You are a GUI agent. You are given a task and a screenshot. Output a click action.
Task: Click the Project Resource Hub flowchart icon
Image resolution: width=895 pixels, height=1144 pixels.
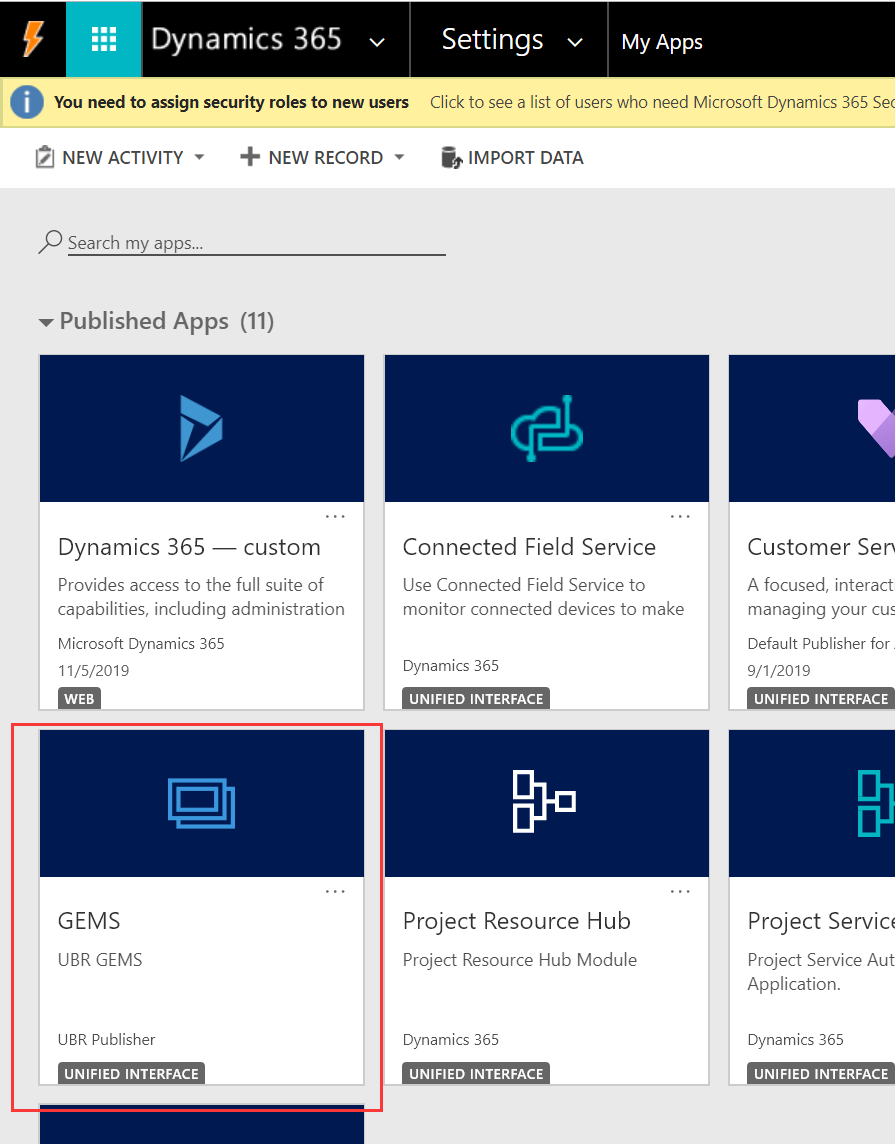click(x=546, y=803)
